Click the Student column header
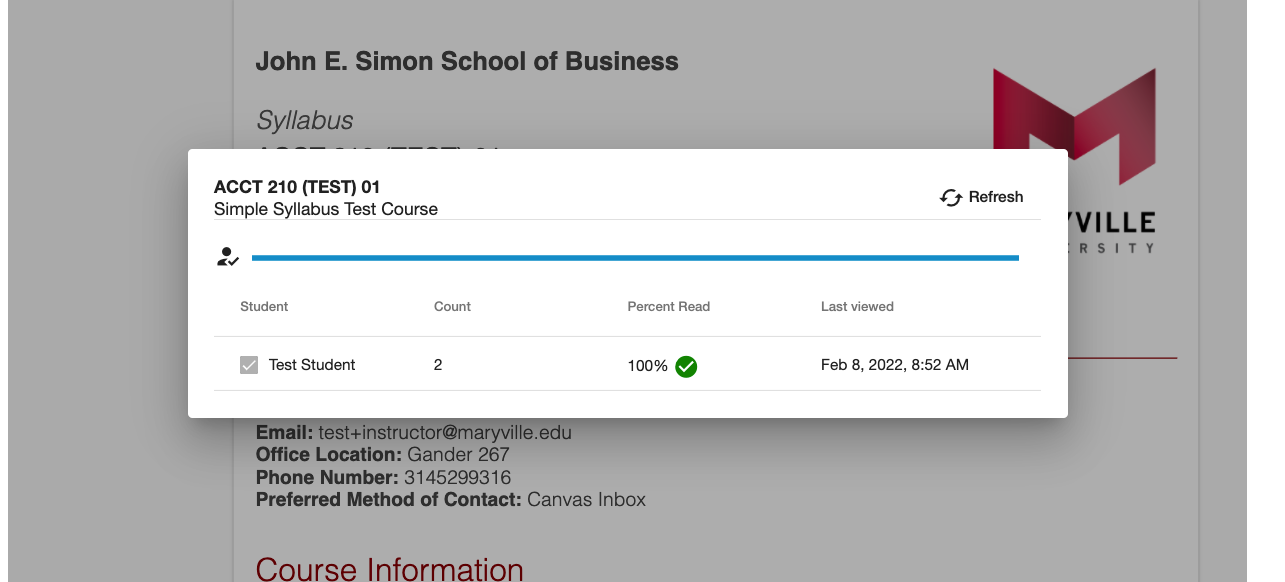 [264, 307]
